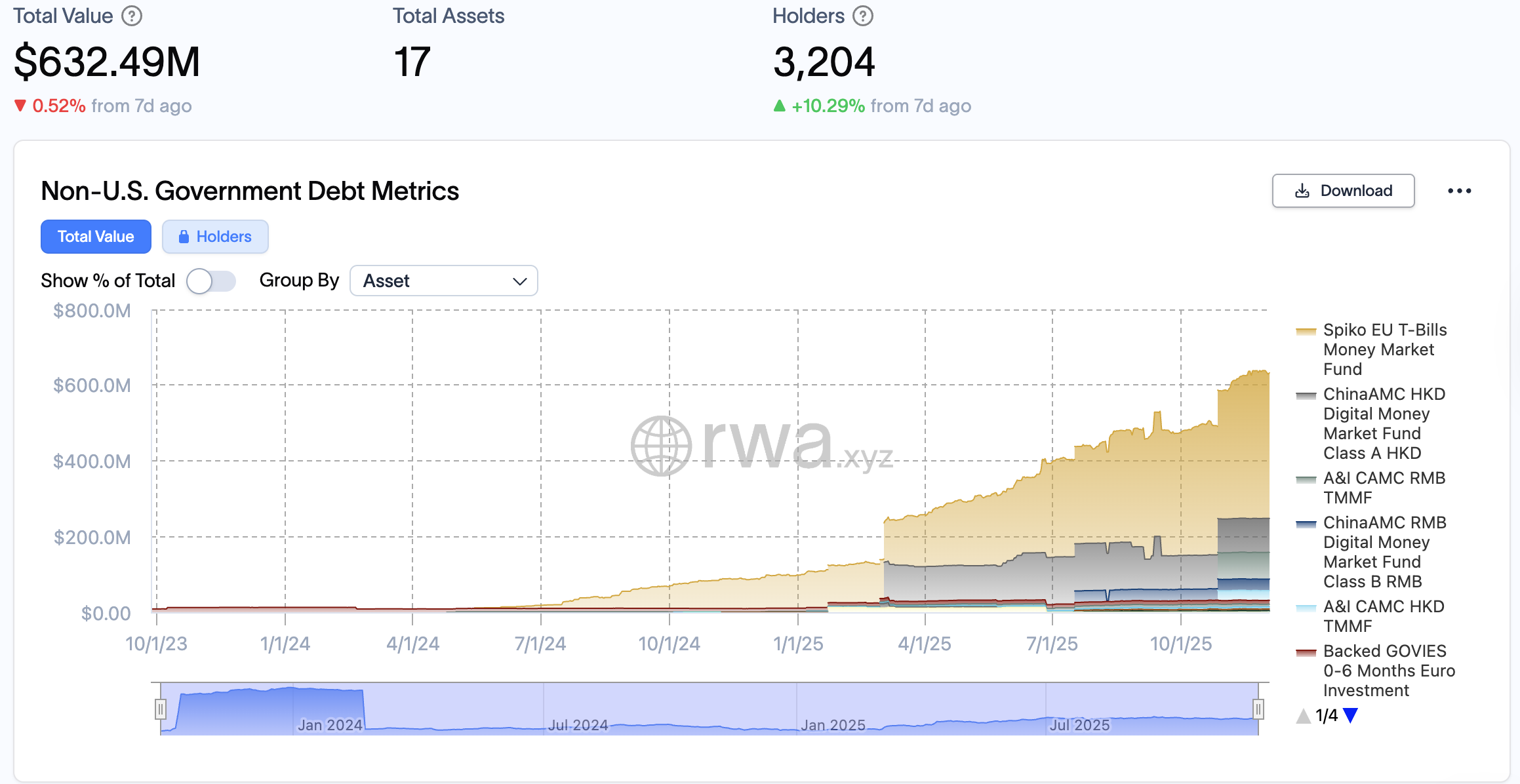Screen dimensions: 1520x784
Task: Click the timeline range slider near Jan 2025
Action: pos(833,708)
